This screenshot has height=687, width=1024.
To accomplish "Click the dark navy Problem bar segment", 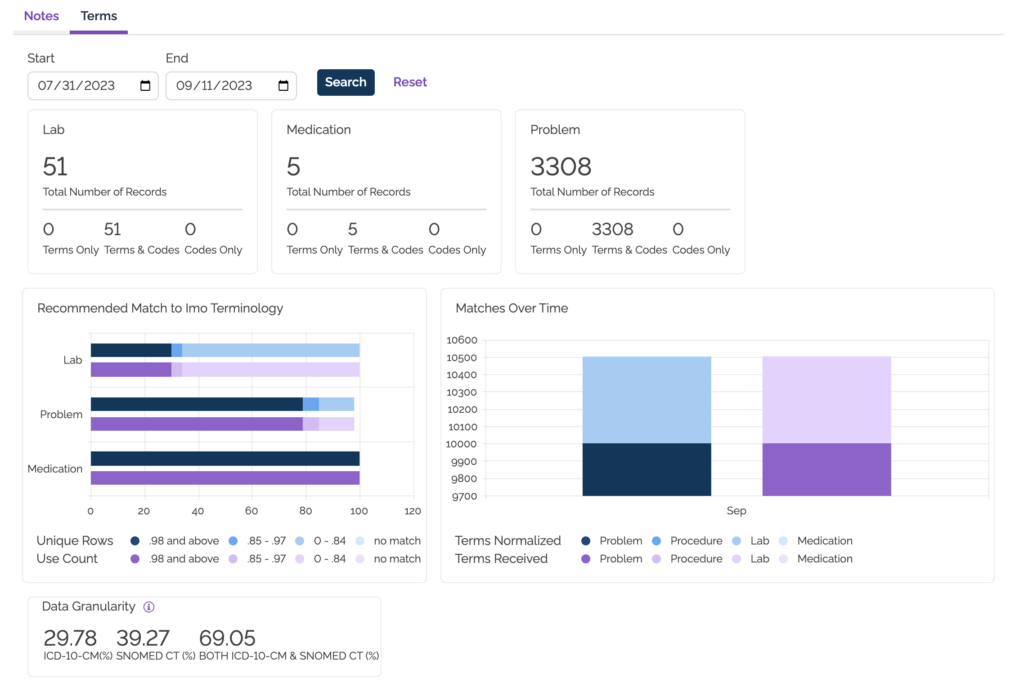I will pyautogui.click(x=646, y=470).
